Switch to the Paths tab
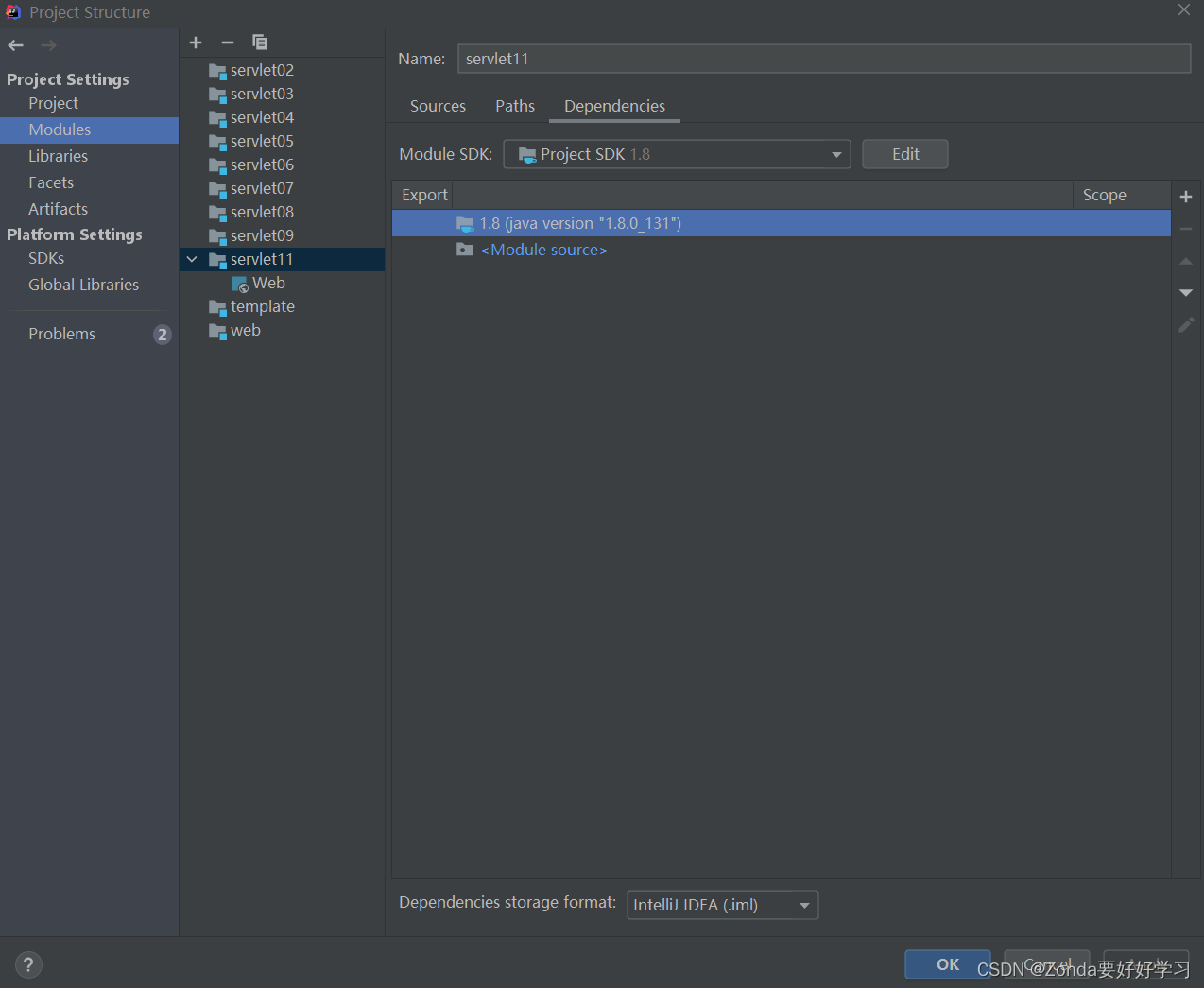 point(515,106)
